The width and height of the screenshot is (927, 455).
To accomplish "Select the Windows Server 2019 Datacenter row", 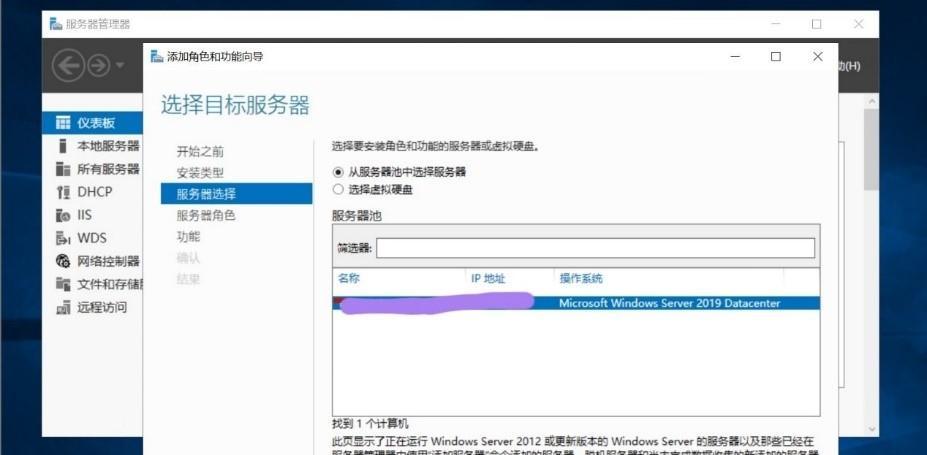I will (x=576, y=303).
